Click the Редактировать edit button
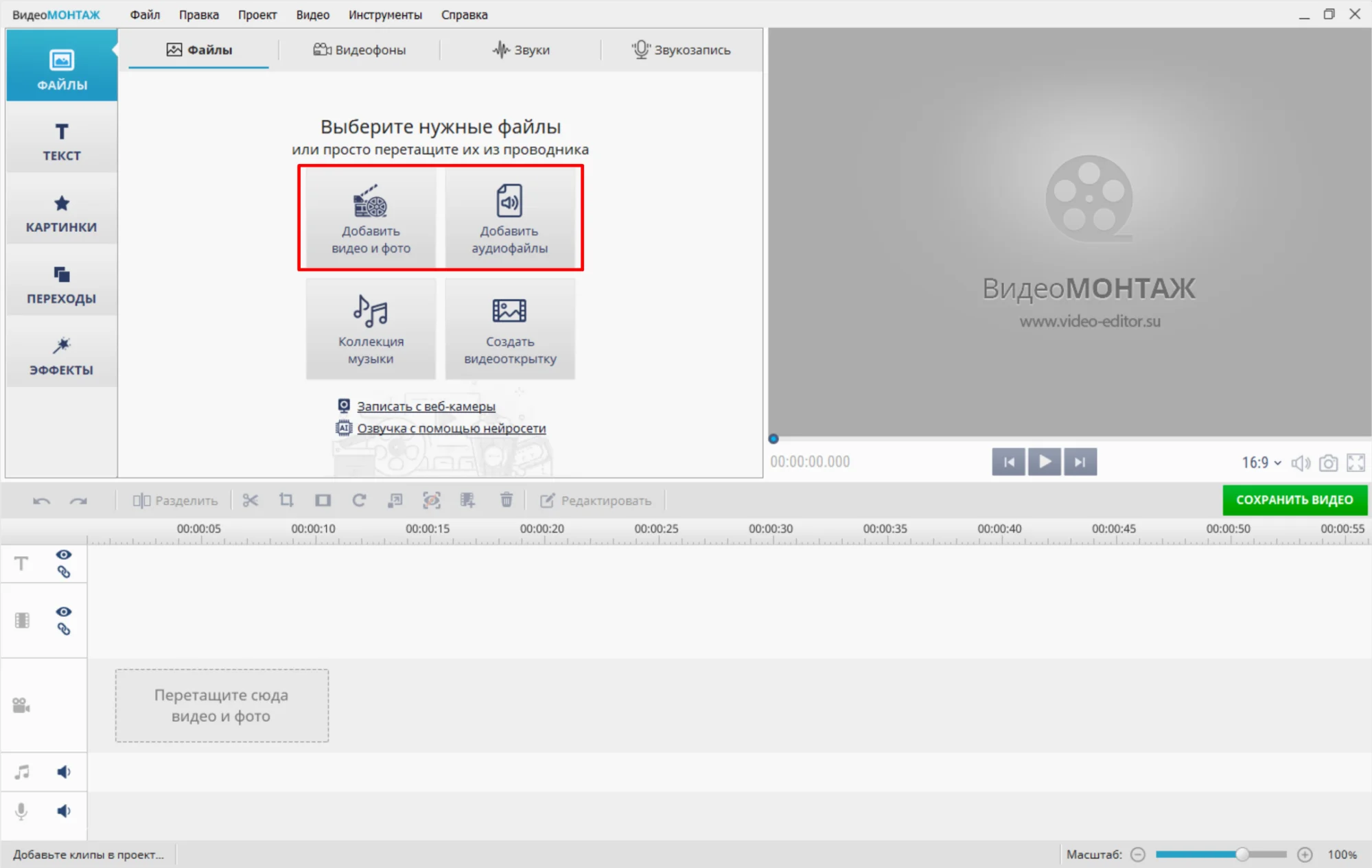 595,500
